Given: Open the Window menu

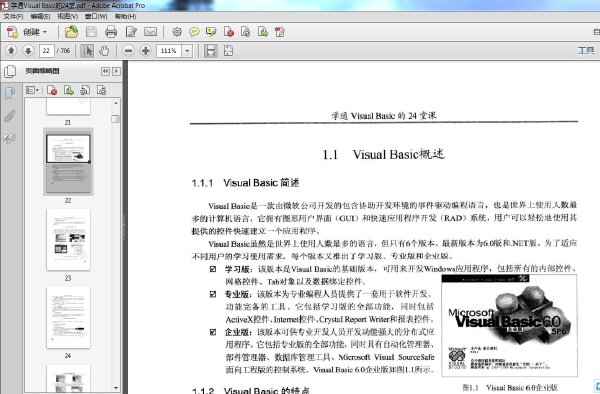Looking at the screenshot, I should click(96, 16).
